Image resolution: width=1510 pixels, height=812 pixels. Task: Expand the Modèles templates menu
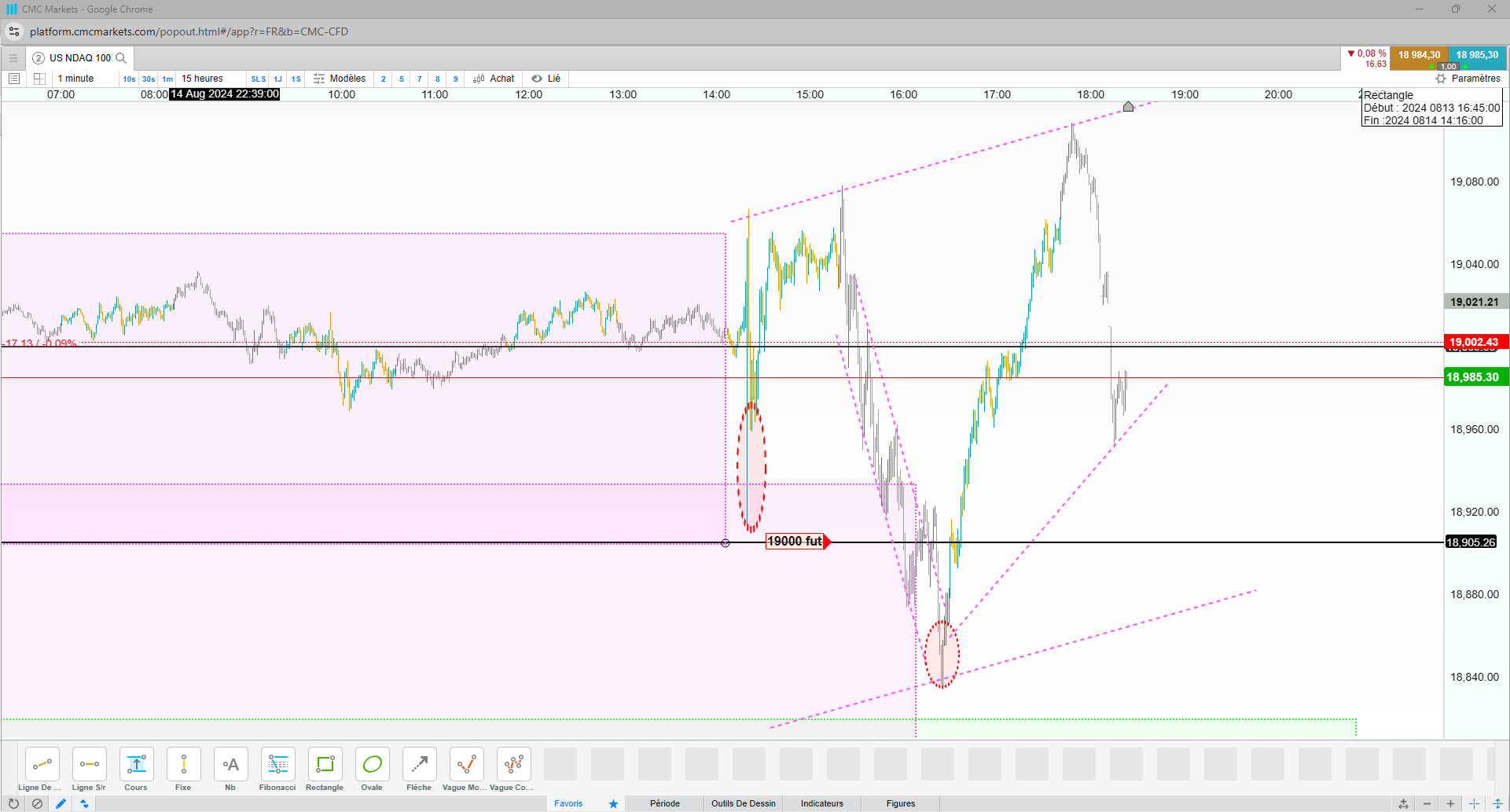pyautogui.click(x=340, y=79)
